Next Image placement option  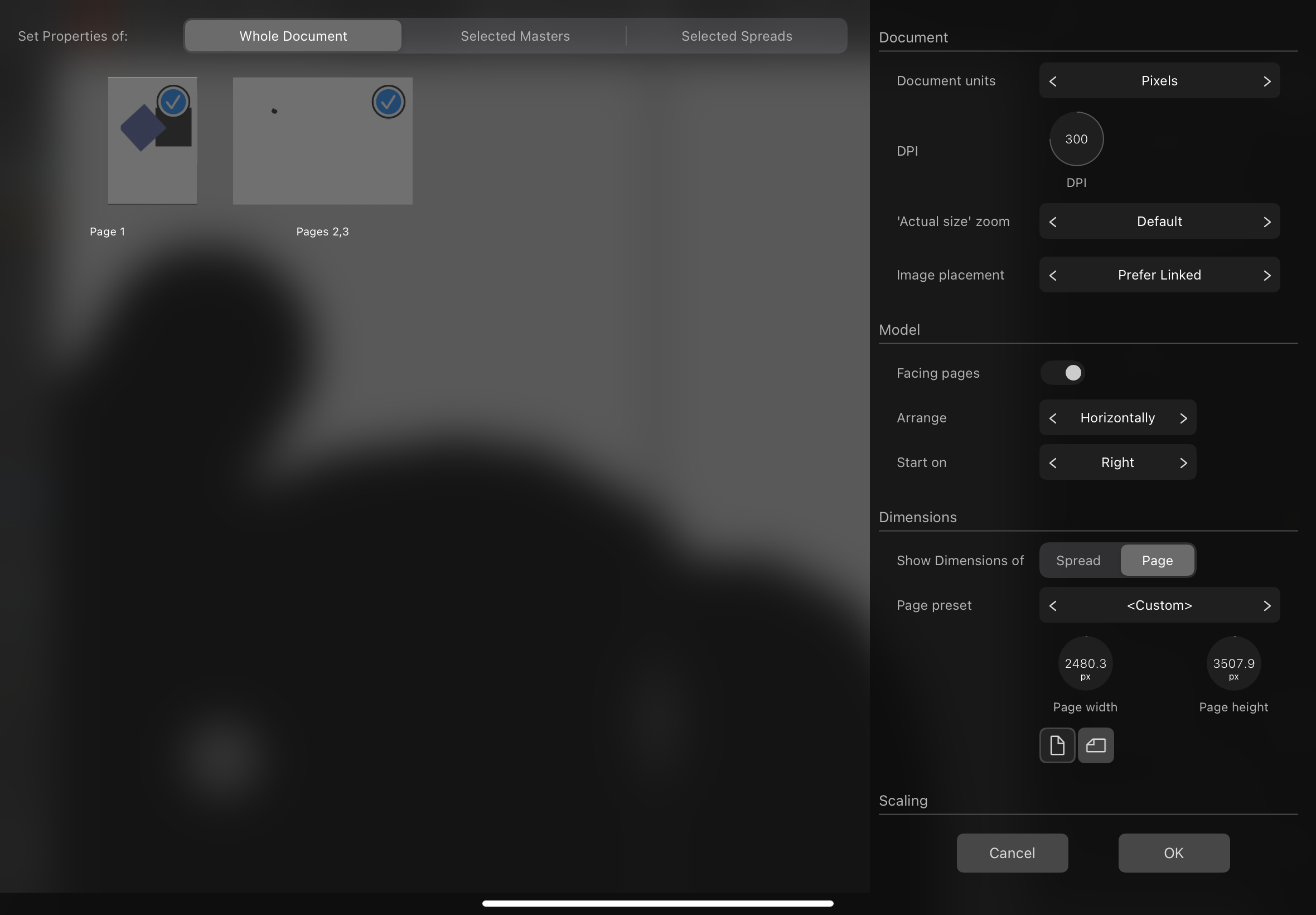[x=1267, y=275]
